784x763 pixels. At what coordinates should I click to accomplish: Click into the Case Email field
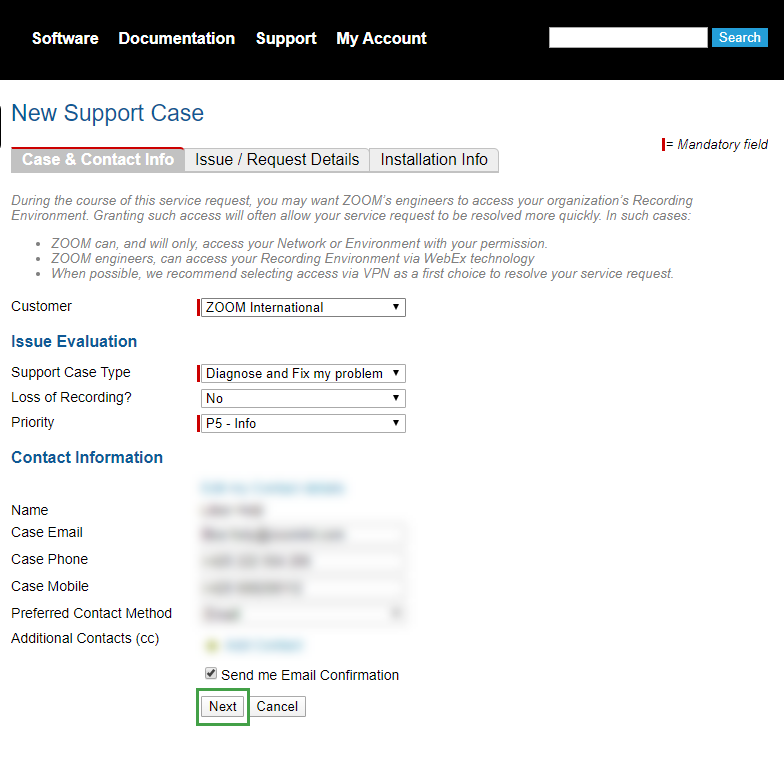tap(303, 534)
